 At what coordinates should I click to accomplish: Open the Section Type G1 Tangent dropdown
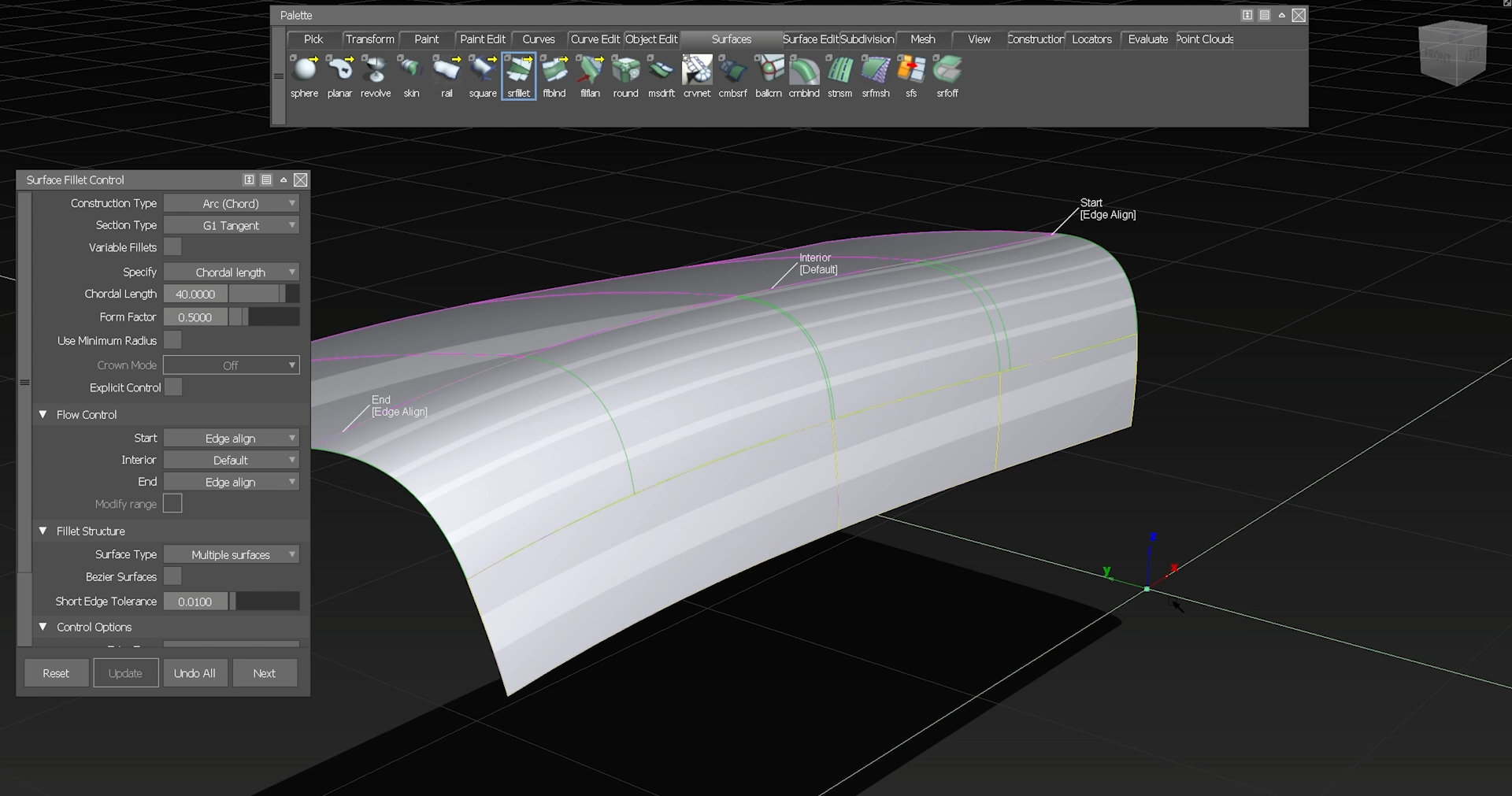click(232, 225)
